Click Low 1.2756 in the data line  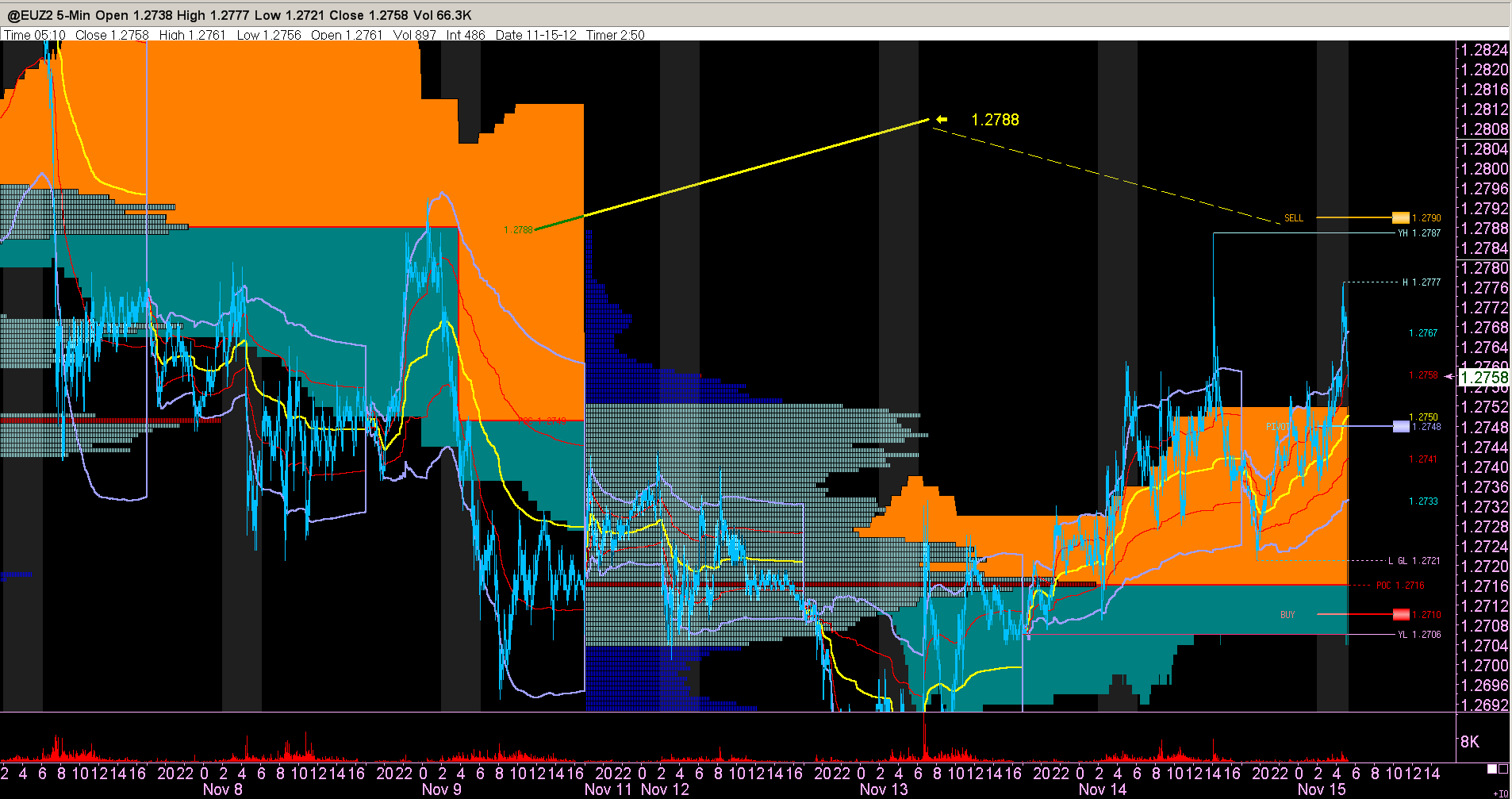click(269, 35)
